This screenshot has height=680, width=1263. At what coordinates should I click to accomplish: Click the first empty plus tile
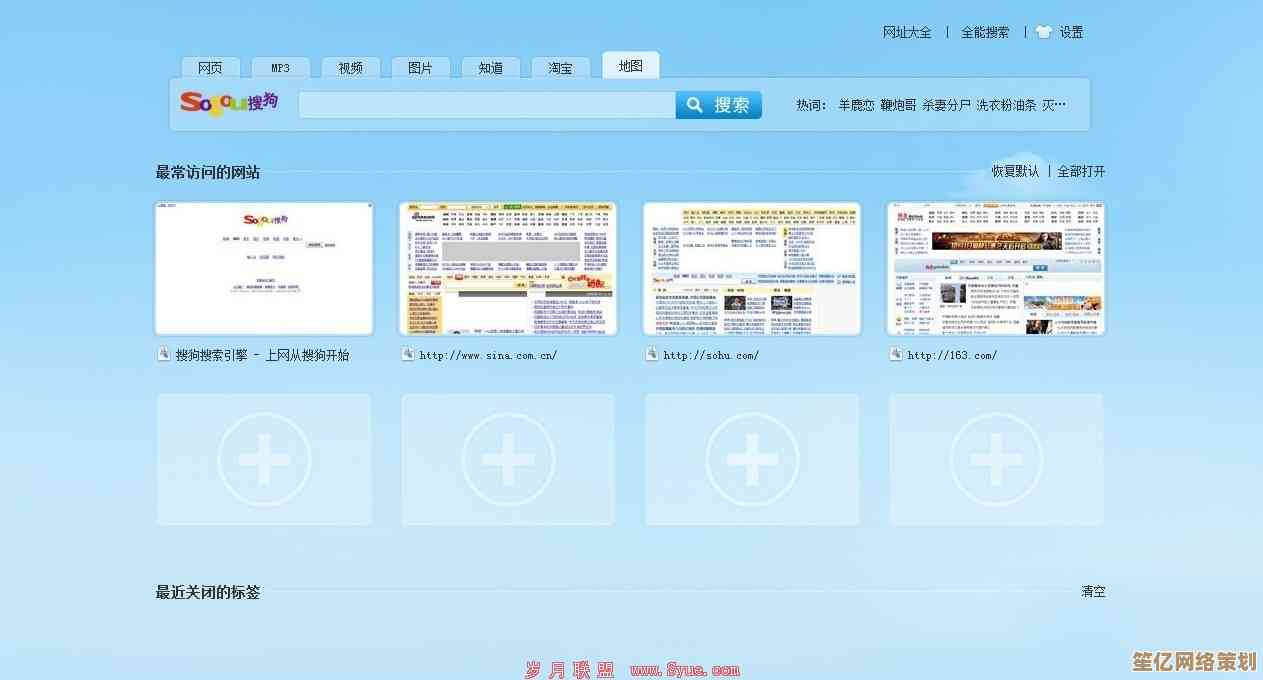(x=264, y=459)
